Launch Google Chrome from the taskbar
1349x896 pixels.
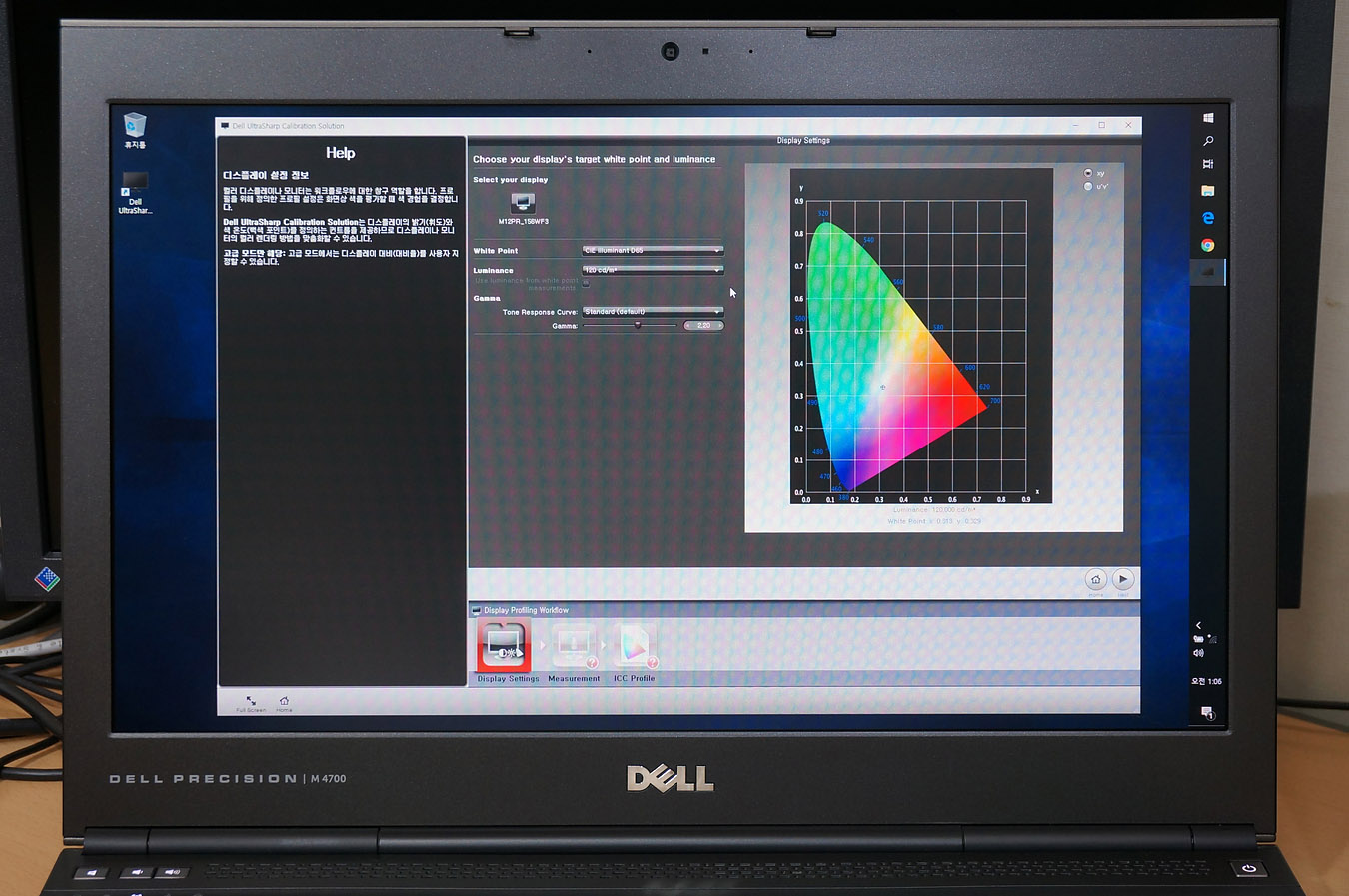click(1208, 245)
